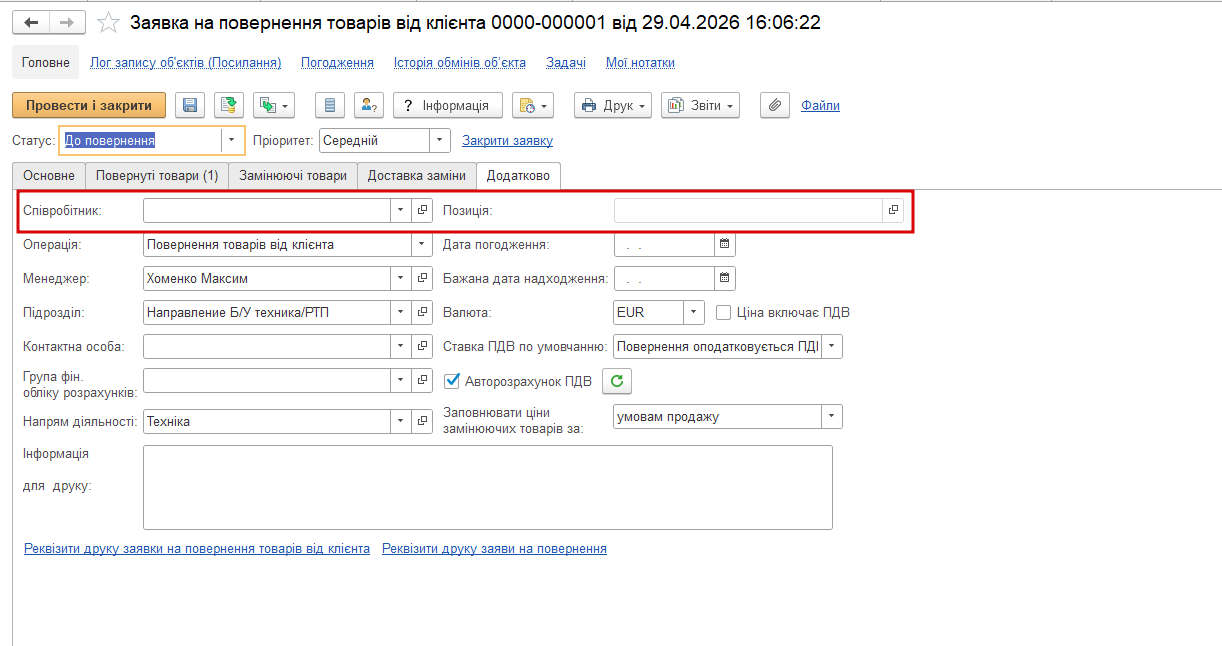Viewport: 1222px width, 646px height.
Task: Click the Інформація button
Action: point(447,105)
